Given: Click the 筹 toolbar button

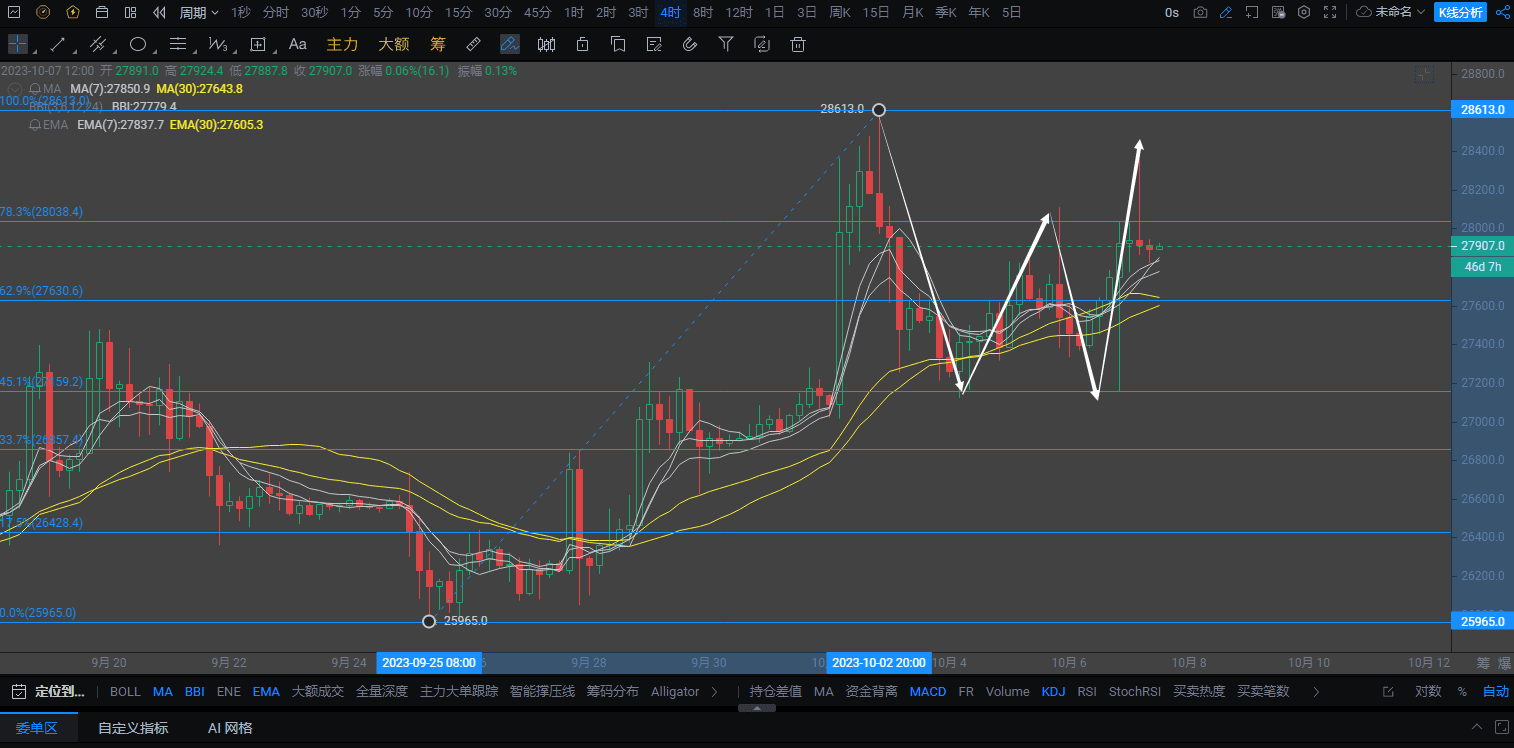Looking at the screenshot, I should click(437, 44).
